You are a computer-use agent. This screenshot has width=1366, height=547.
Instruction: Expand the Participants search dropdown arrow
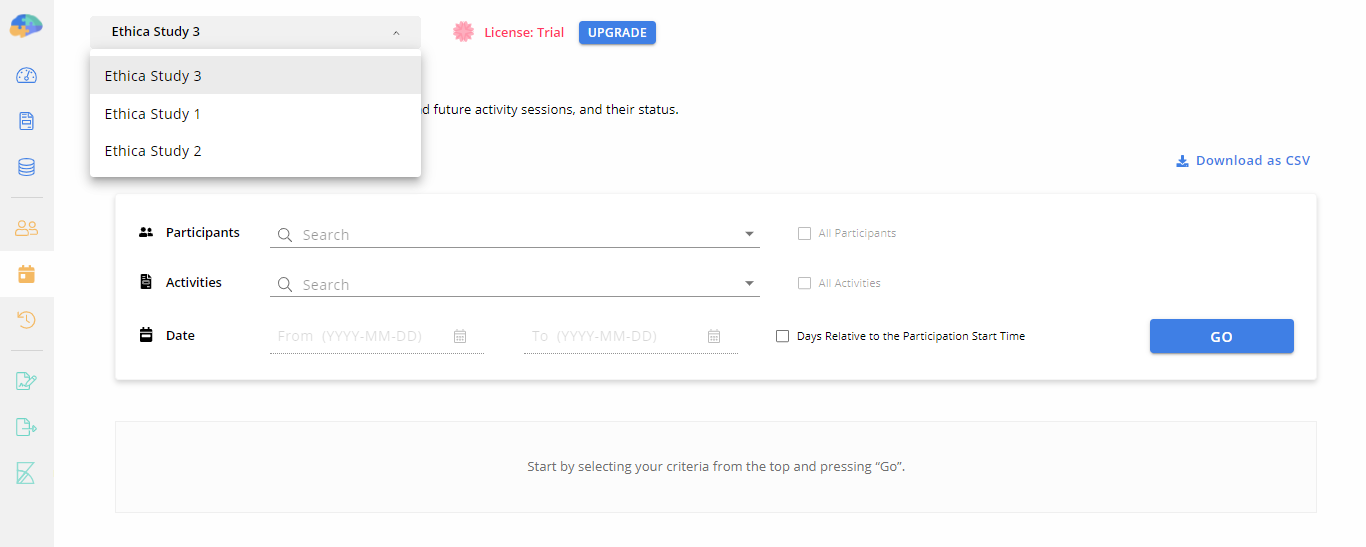point(750,234)
